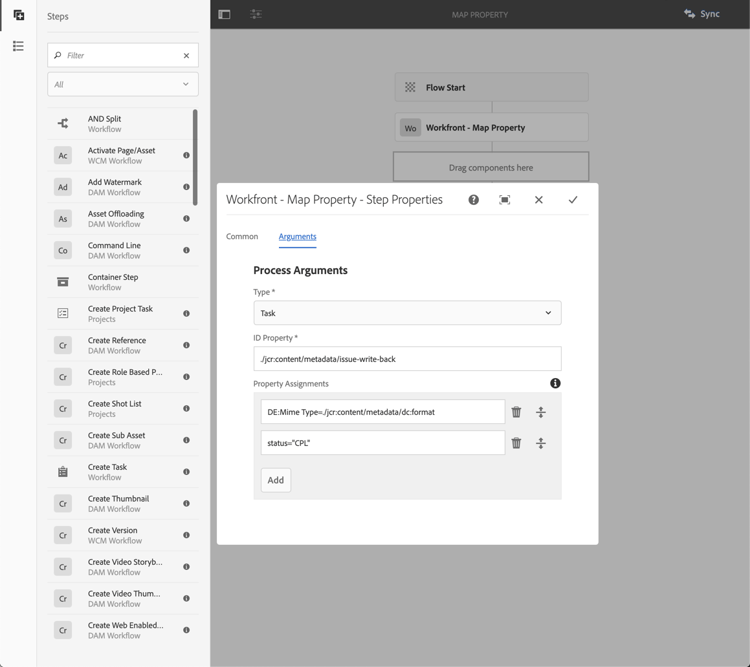Select the Workfront - Map Property step node
This screenshot has width=750, height=667.
(492, 127)
